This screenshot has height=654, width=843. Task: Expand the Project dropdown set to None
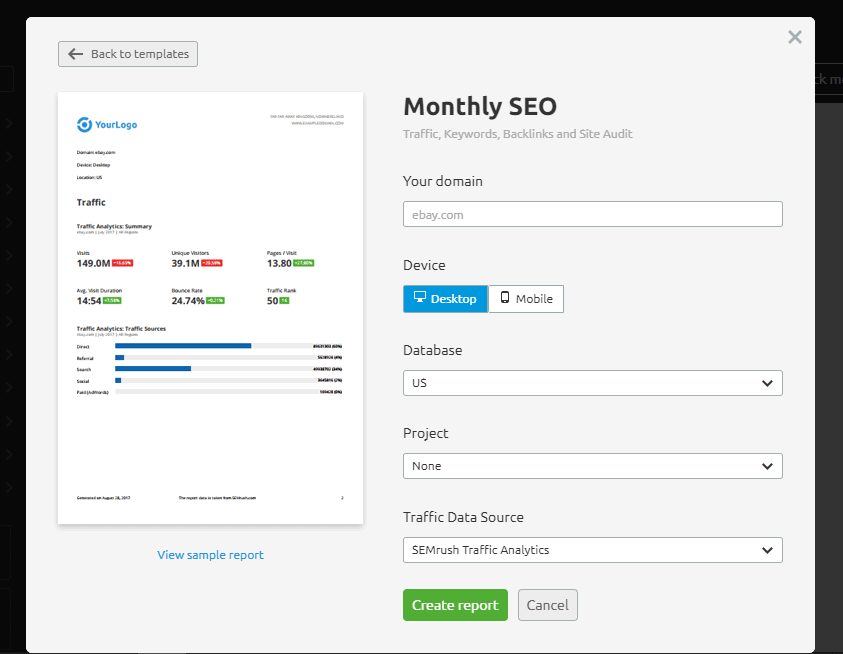pos(592,466)
